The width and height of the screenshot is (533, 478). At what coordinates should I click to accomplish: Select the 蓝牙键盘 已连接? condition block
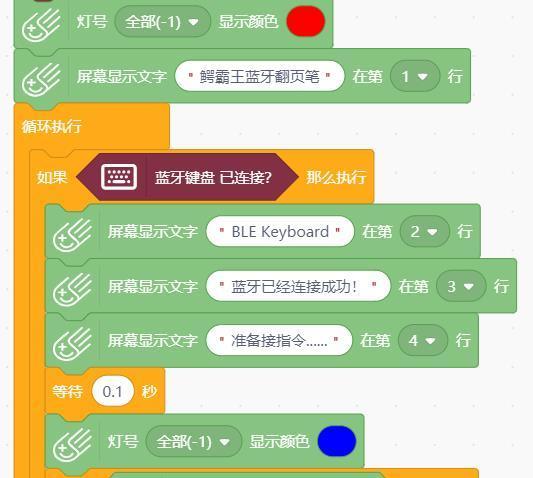(187, 177)
